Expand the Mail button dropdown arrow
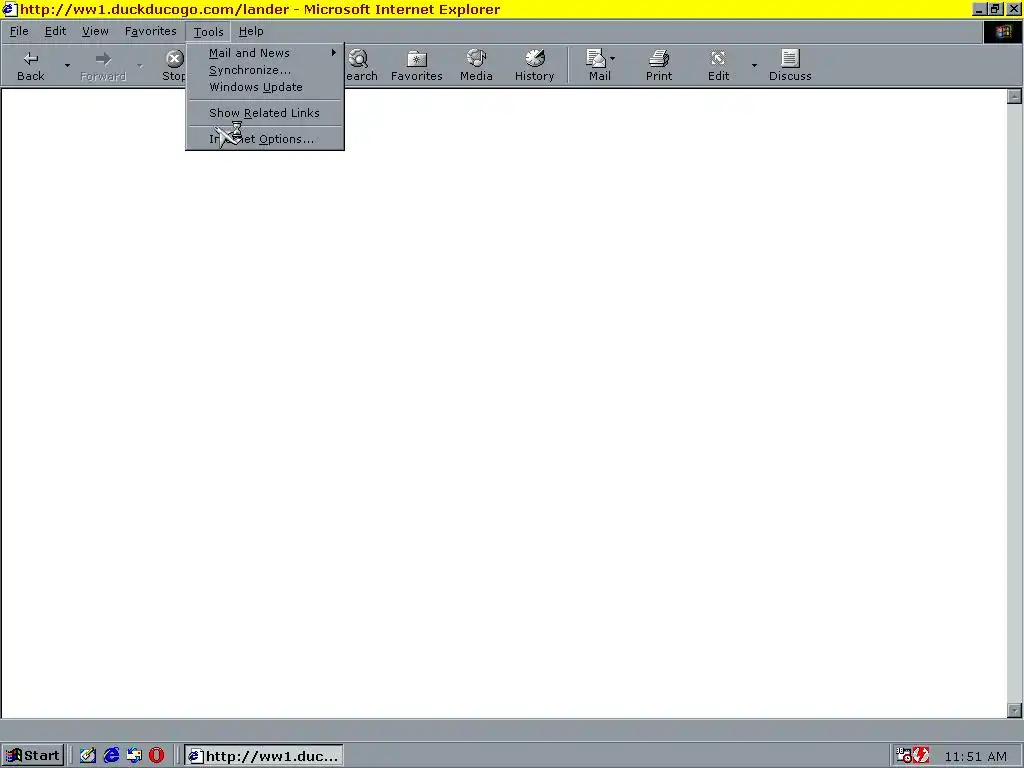This screenshot has width=1024, height=768. click(613, 59)
